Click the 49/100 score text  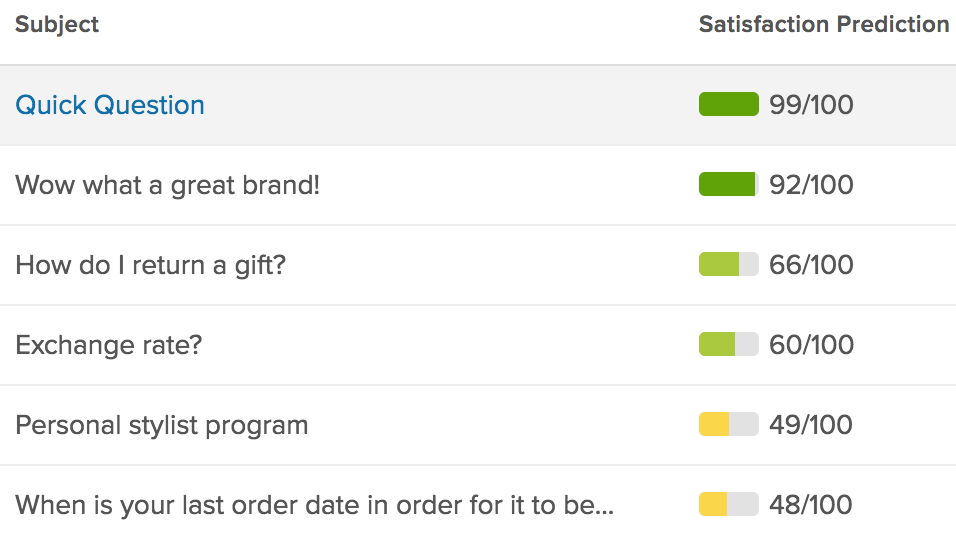[x=811, y=425]
